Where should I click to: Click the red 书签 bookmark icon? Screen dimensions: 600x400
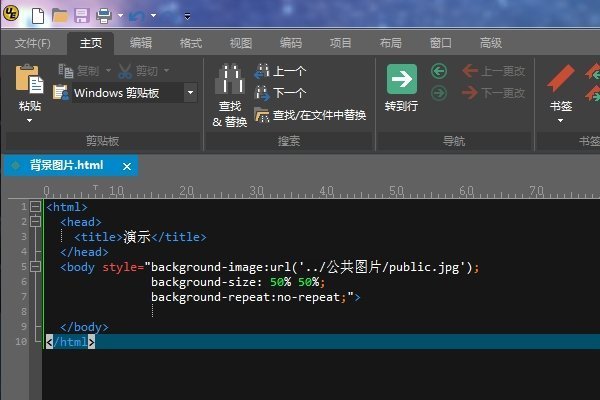pos(561,78)
